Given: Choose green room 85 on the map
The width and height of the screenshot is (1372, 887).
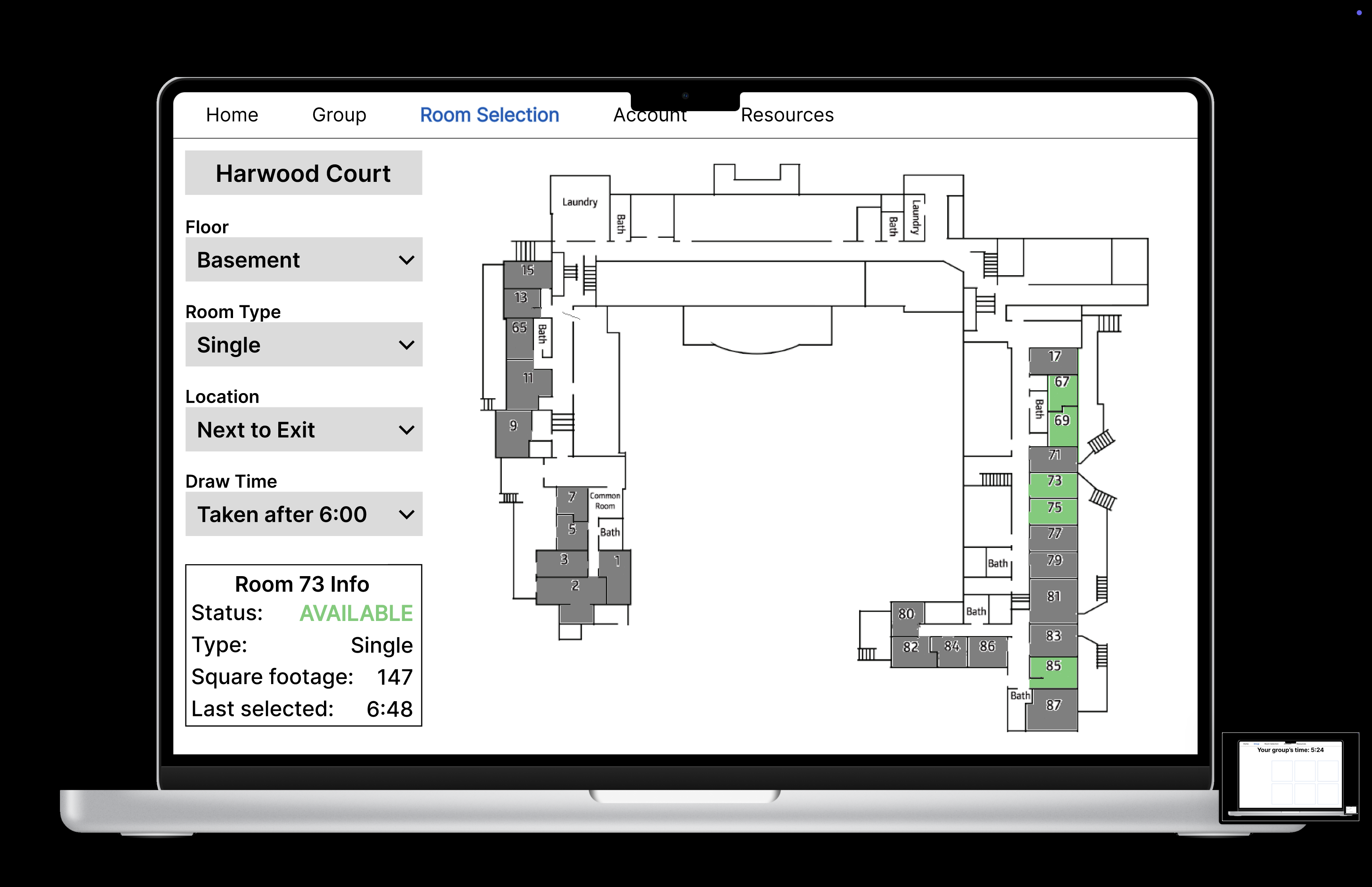Looking at the screenshot, I should click(1053, 671).
